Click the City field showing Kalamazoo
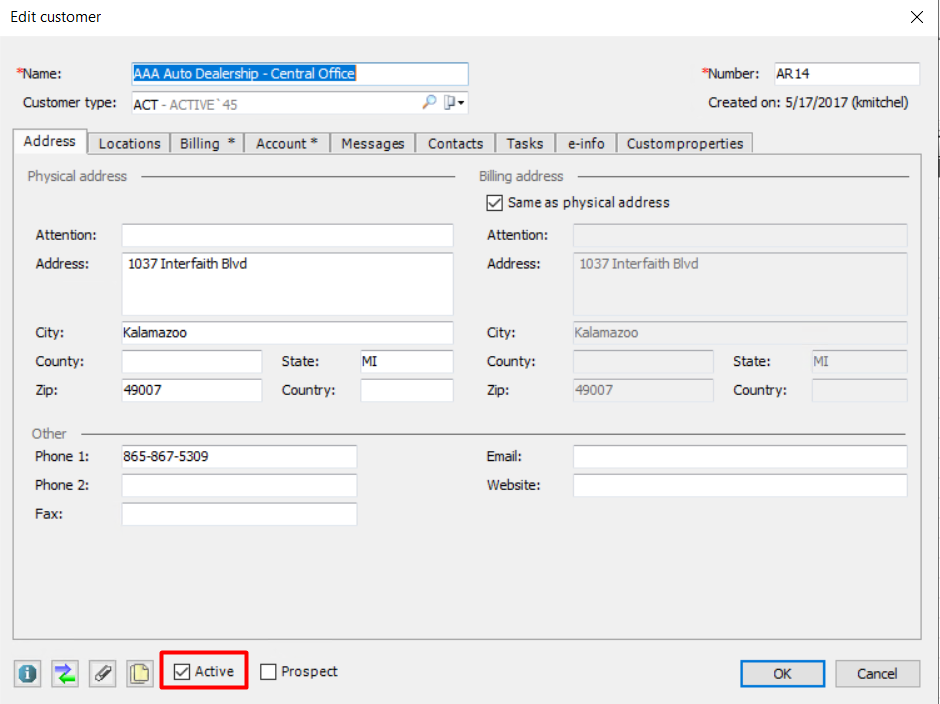Screen dimensions: 940x704 point(288,333)
